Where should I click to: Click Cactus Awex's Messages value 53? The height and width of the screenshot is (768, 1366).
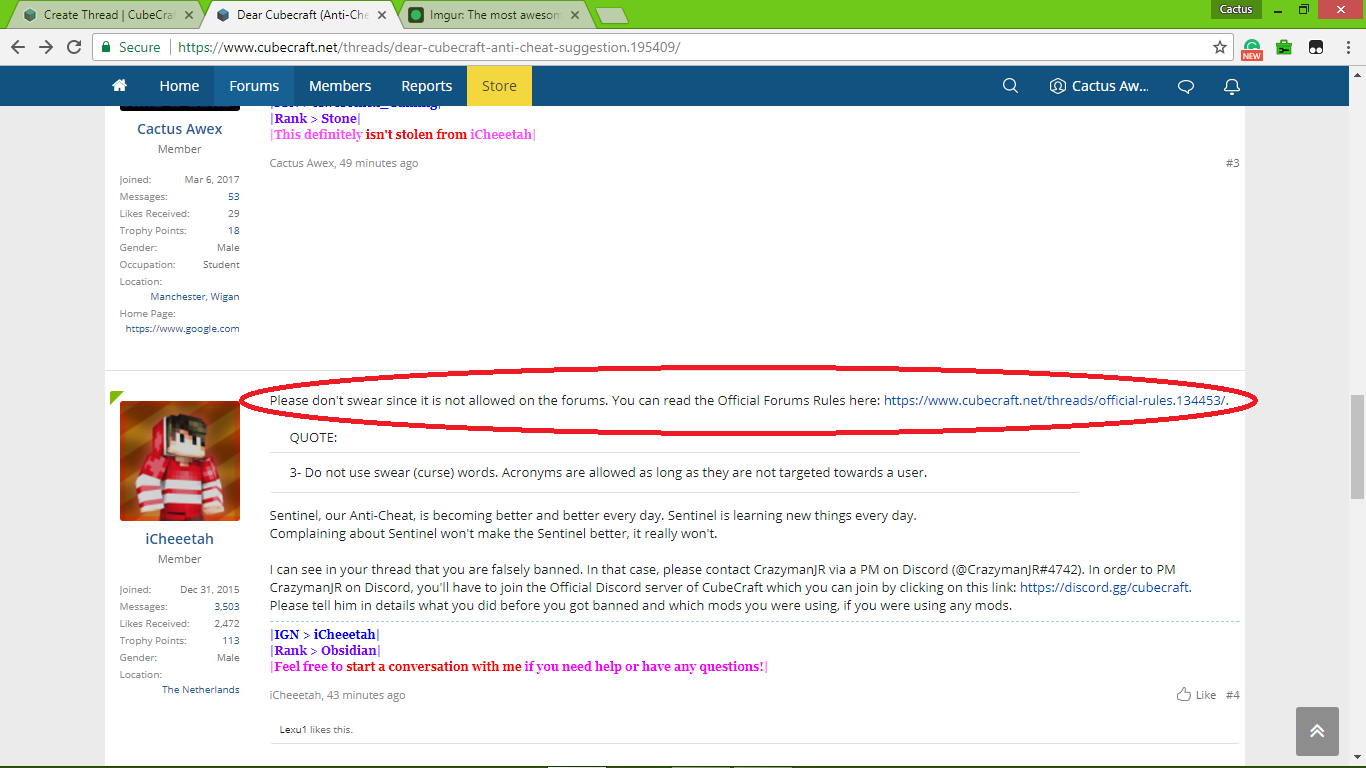point(234,197)
